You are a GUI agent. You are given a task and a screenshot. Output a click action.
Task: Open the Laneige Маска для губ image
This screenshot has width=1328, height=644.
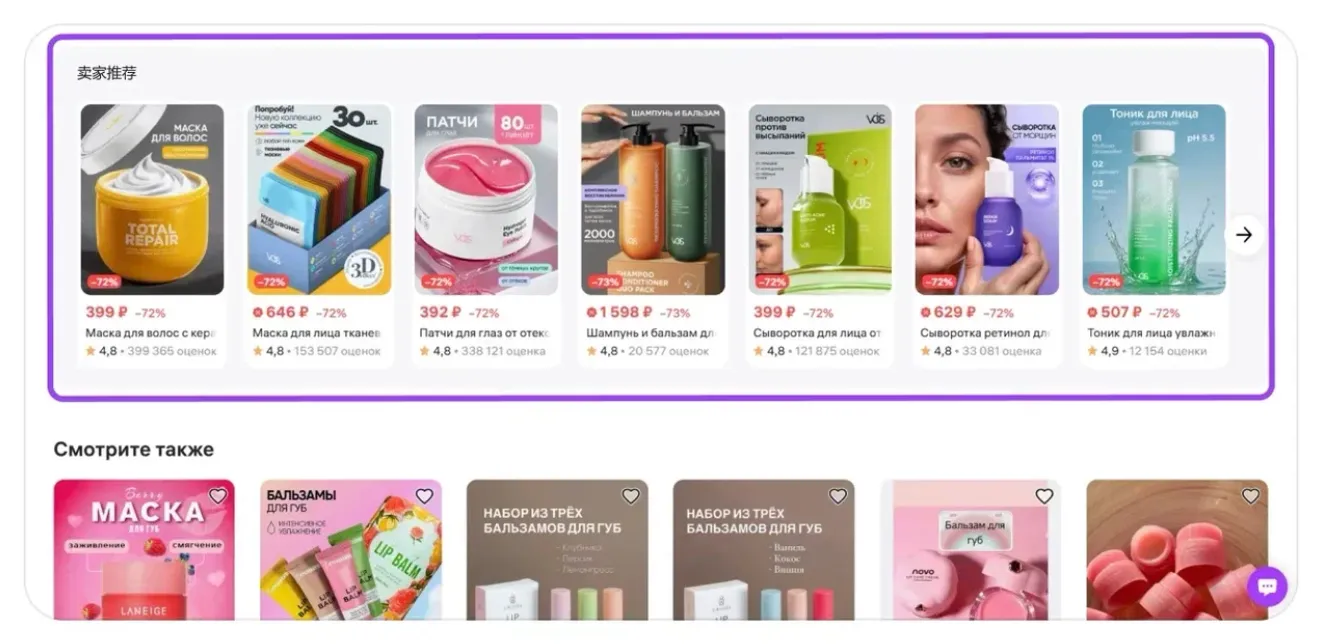coord(144,550)
